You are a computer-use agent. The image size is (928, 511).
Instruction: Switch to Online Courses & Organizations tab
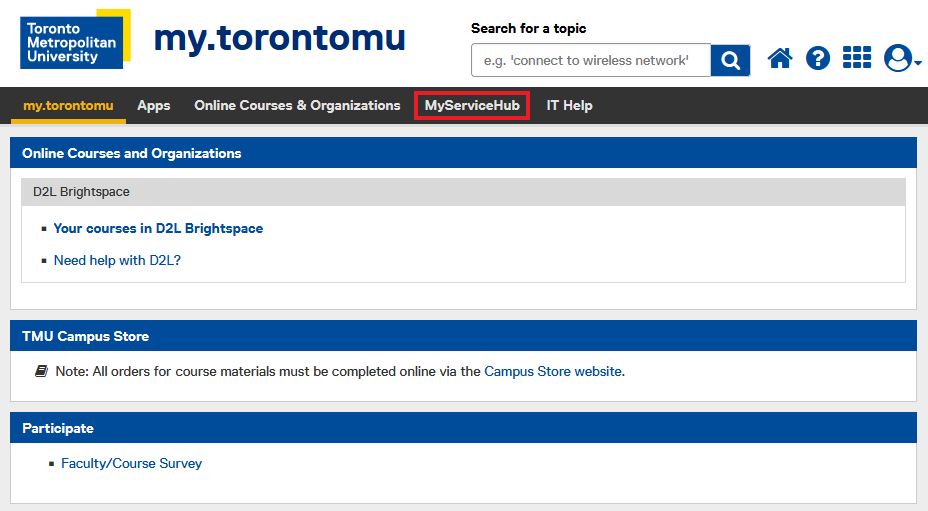click(x=297, y=105)
